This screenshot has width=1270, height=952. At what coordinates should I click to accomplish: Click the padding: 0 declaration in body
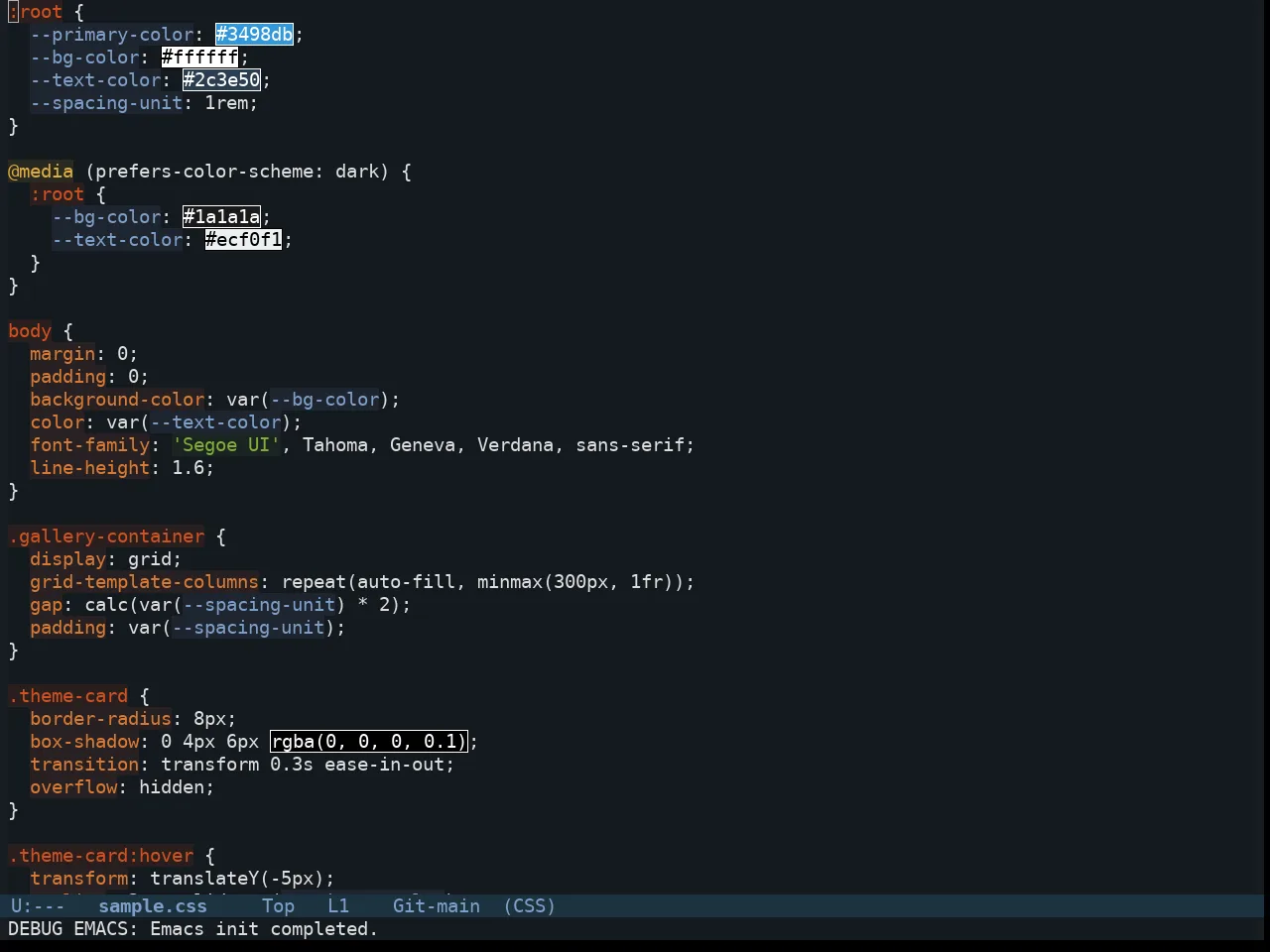pyautogui.click(x=89, y=377)
